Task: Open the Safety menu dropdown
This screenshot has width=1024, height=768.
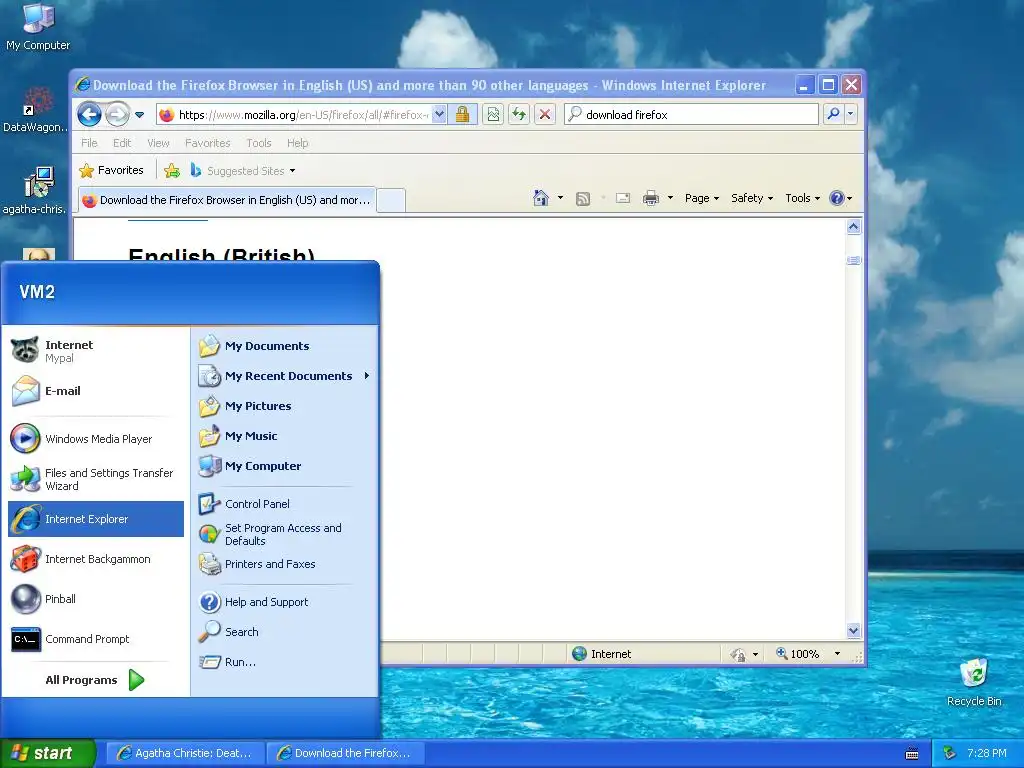Action: tap(752, 198)
